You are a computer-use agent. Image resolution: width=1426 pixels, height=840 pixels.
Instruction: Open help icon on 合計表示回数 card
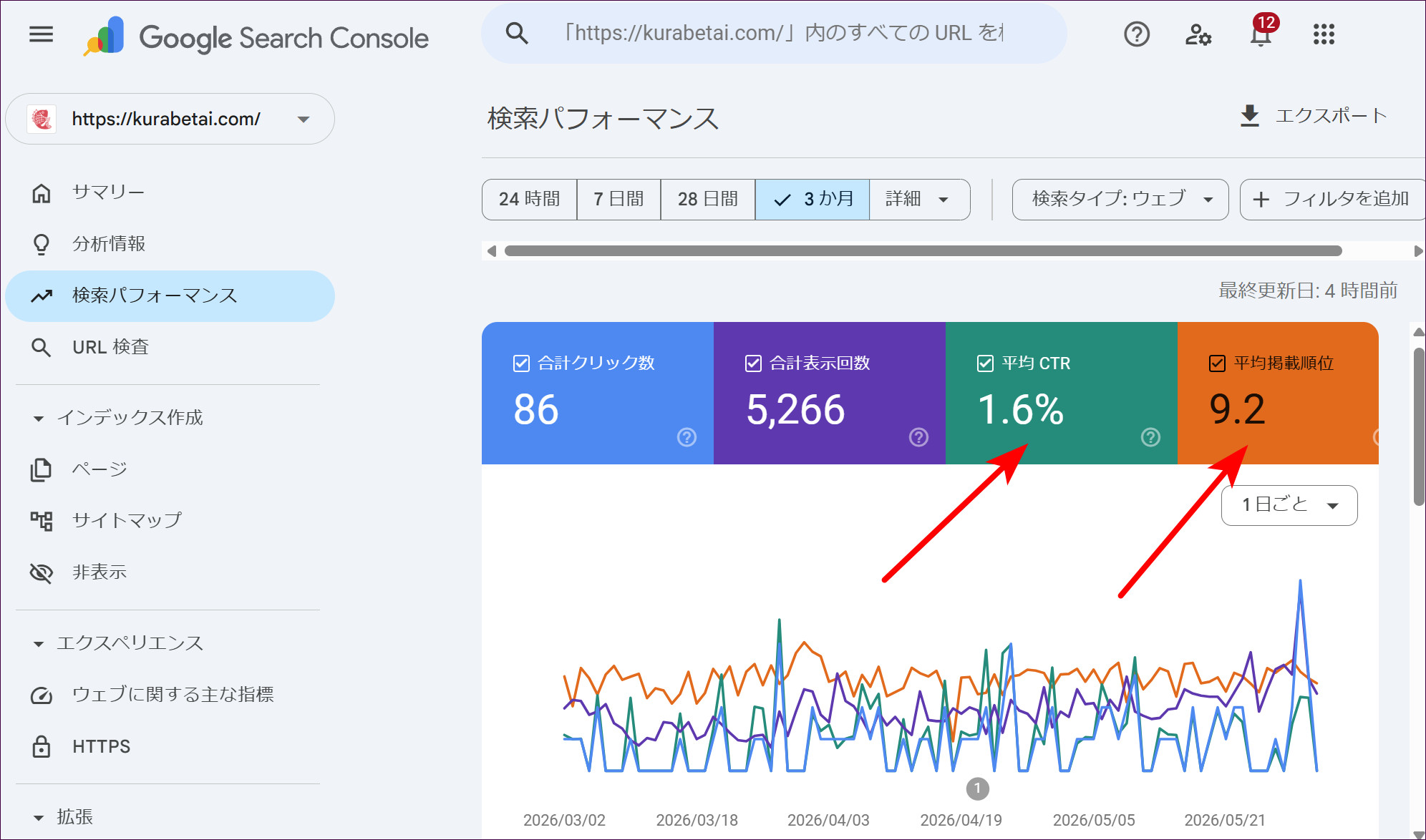coord(918,437)
